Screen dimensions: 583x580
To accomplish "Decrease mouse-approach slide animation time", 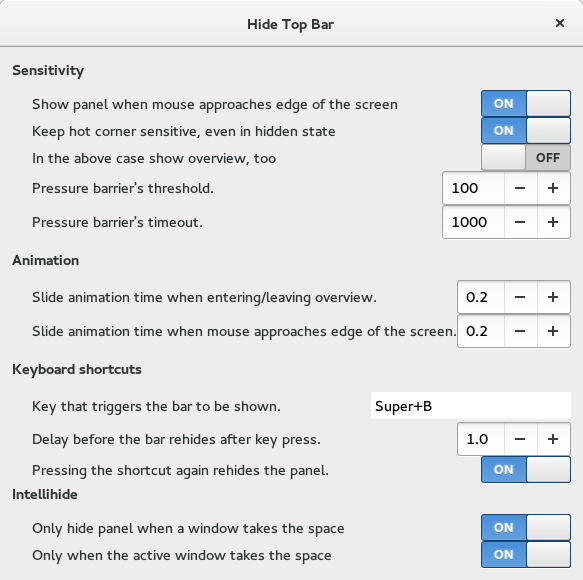I will [521, 331].
